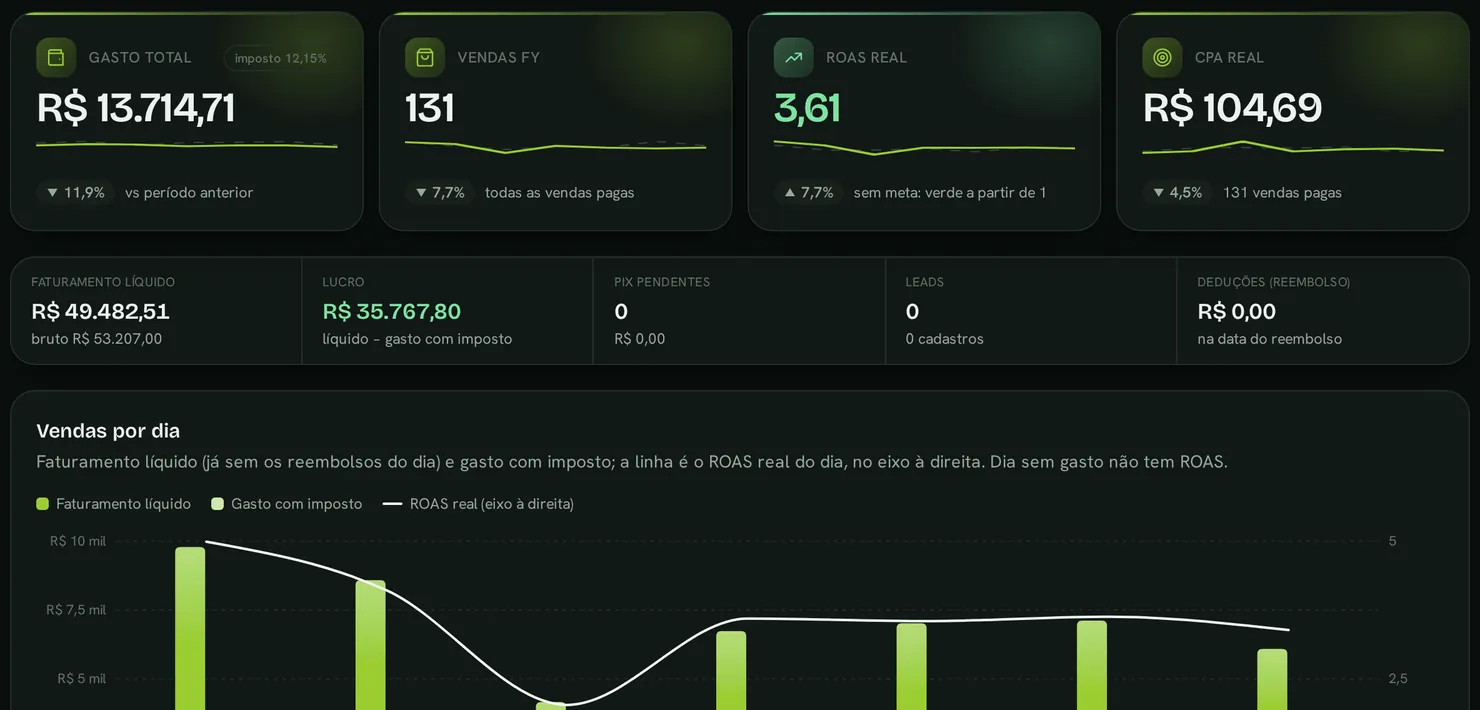Click the R$ 10 mil axis label
1480x710 pixels.
[x=78, y=541]
